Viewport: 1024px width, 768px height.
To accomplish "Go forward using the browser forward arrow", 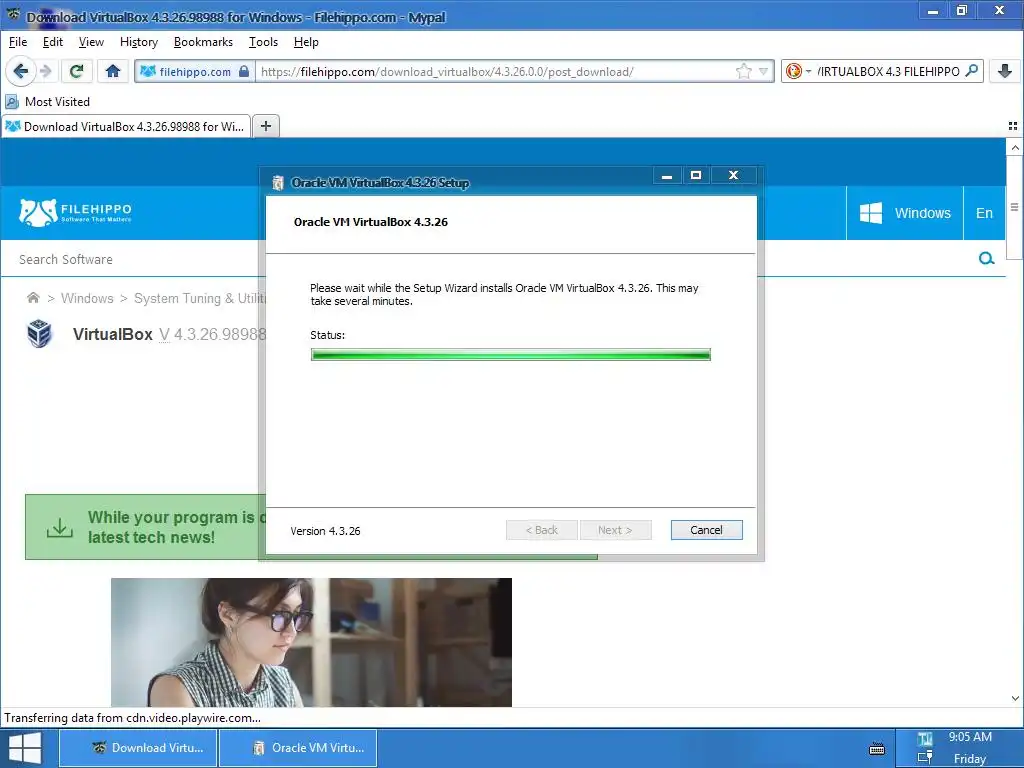I will click(x=46, y=71).
